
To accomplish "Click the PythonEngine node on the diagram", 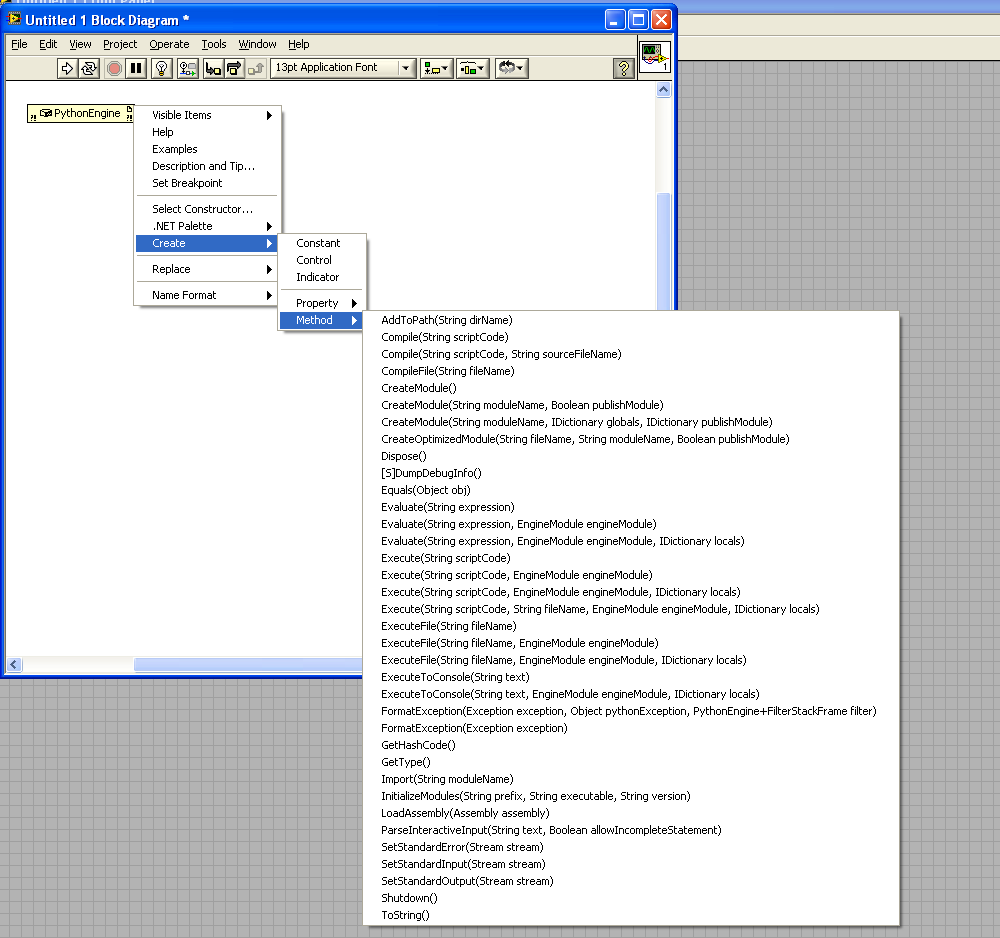I will click(81, 114).
